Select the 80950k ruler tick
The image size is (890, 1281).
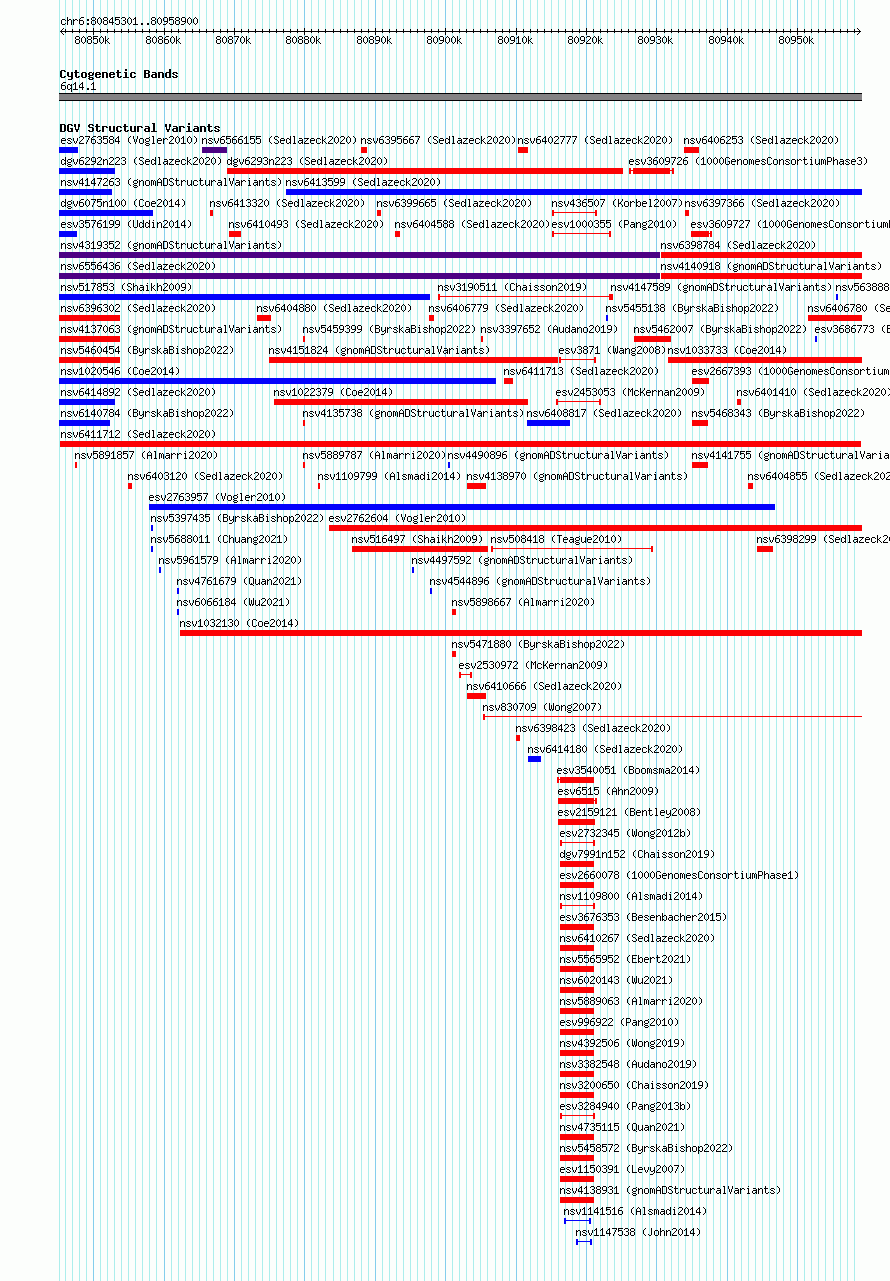(x=796, y=40)
